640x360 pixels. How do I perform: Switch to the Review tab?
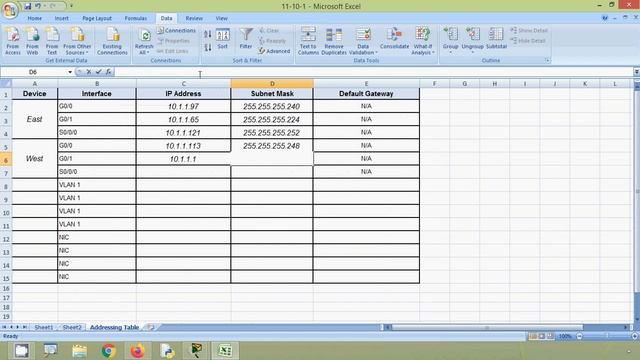194,18
